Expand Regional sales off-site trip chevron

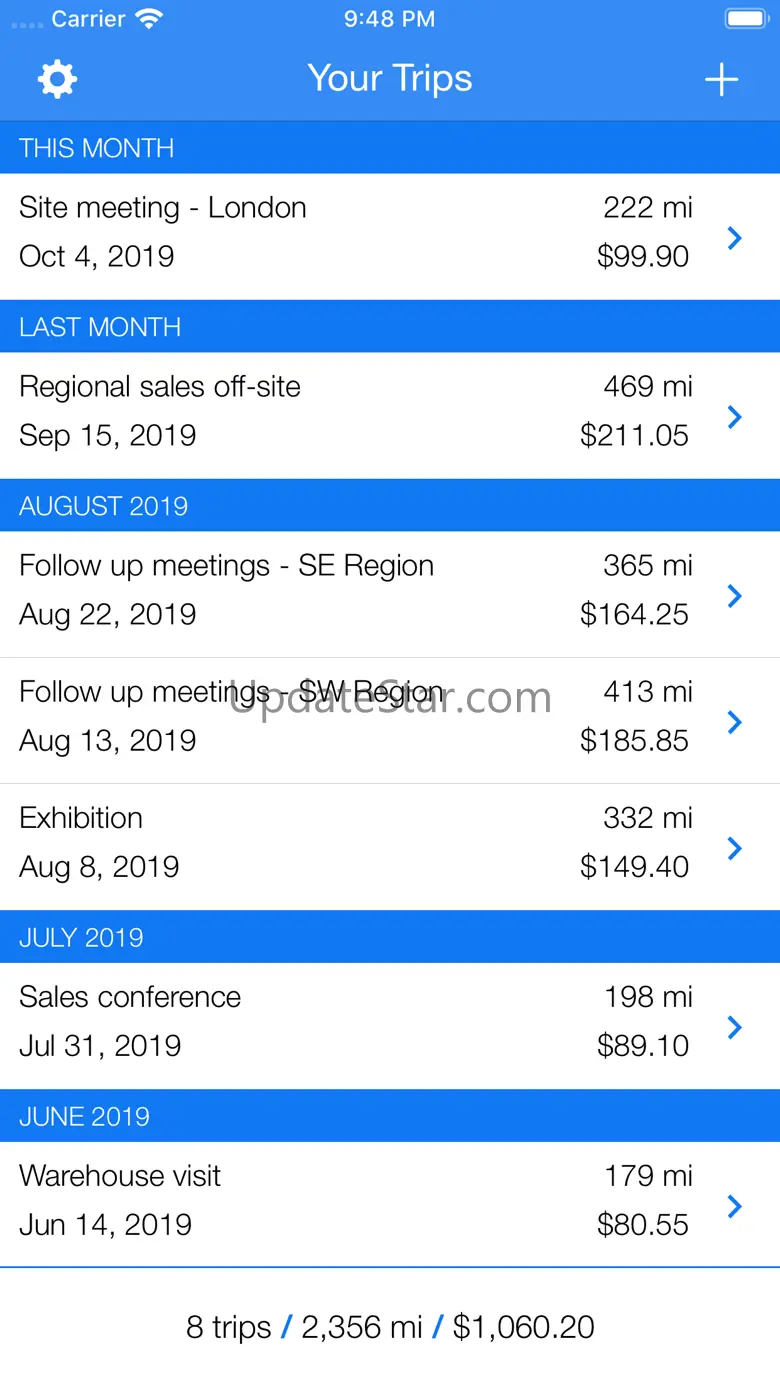(x=735, y=417)
